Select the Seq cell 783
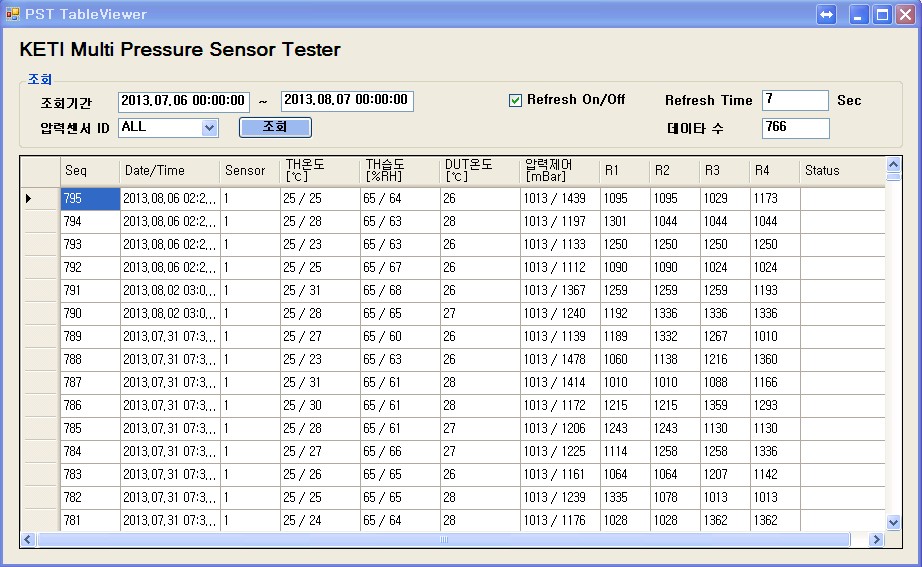The image size is (922, 567). click(x=90, y=474)
